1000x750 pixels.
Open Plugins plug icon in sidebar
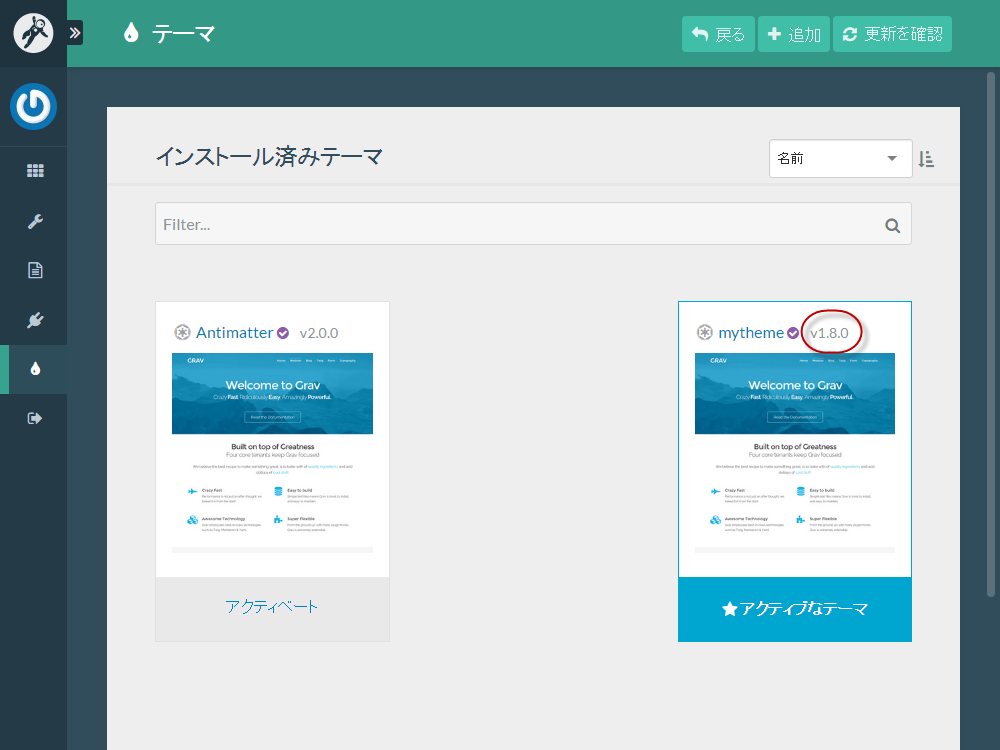pyautogui.click(x=35, y=320)
